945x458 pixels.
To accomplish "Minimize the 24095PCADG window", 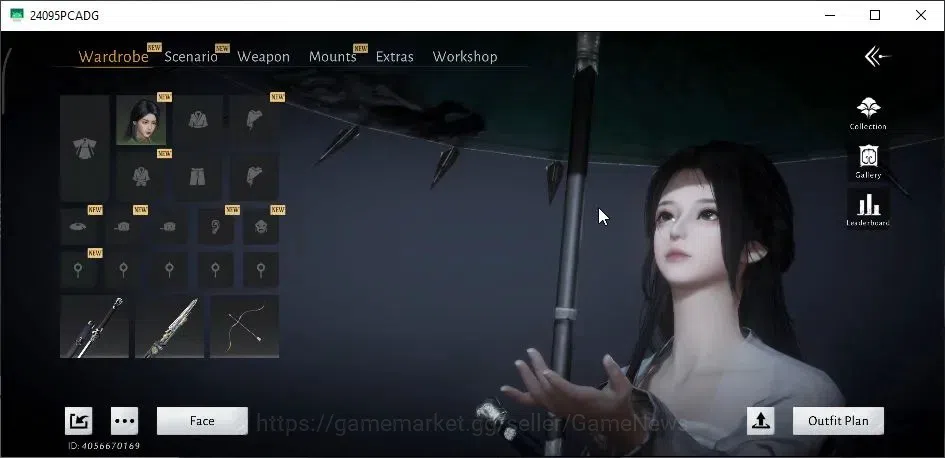I will click(829, 15).
